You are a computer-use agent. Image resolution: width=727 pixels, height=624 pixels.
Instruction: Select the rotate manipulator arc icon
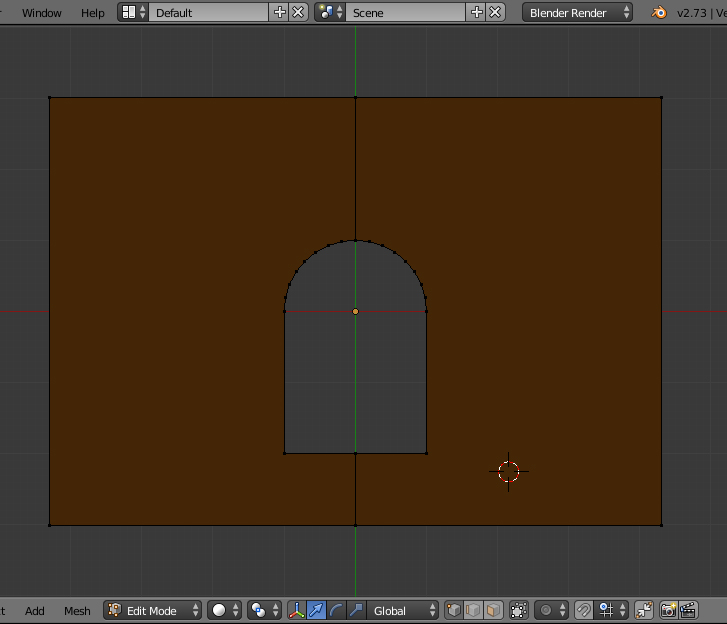coord(336,610)
